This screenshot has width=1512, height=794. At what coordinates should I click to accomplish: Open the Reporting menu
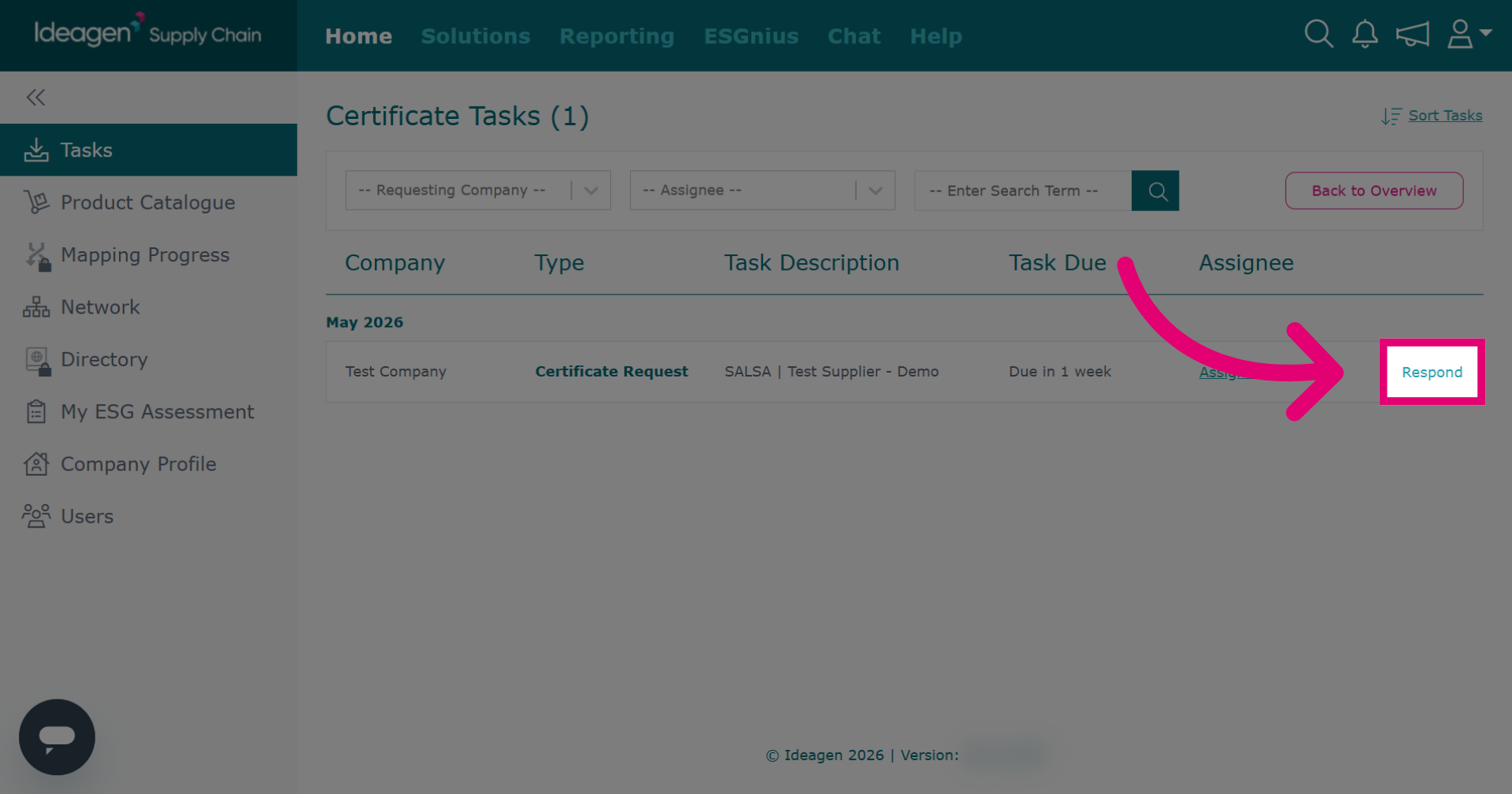click(617, 36)
